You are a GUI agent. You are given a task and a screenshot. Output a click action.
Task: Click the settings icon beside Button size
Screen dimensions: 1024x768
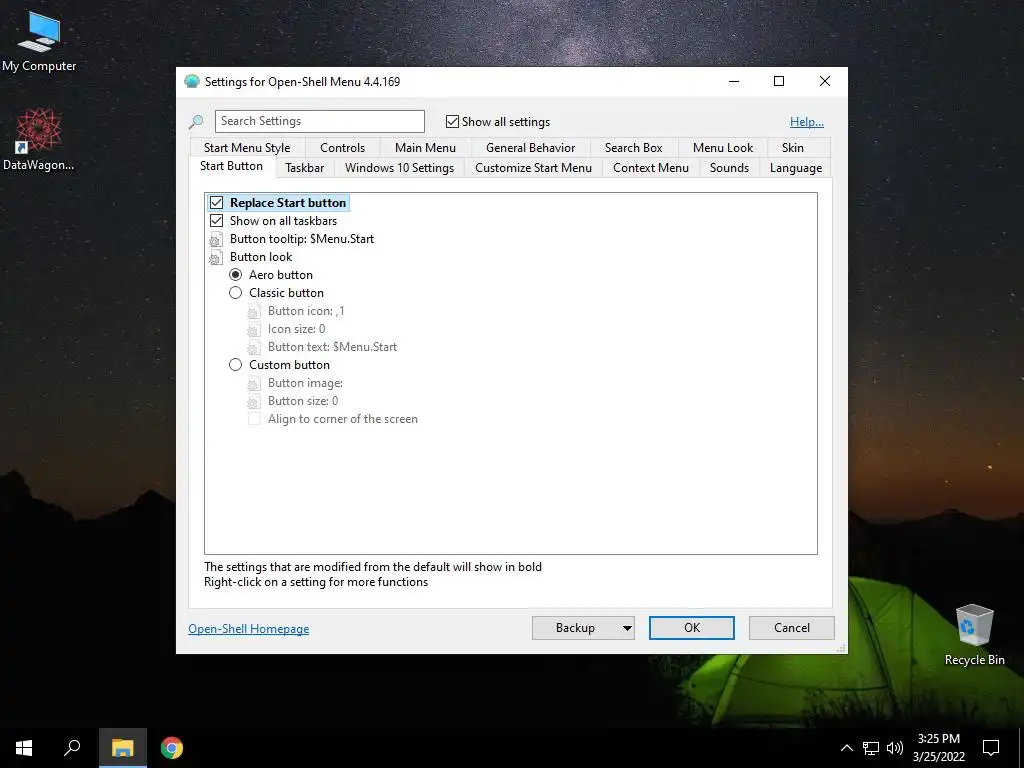[x=253, y=401]
